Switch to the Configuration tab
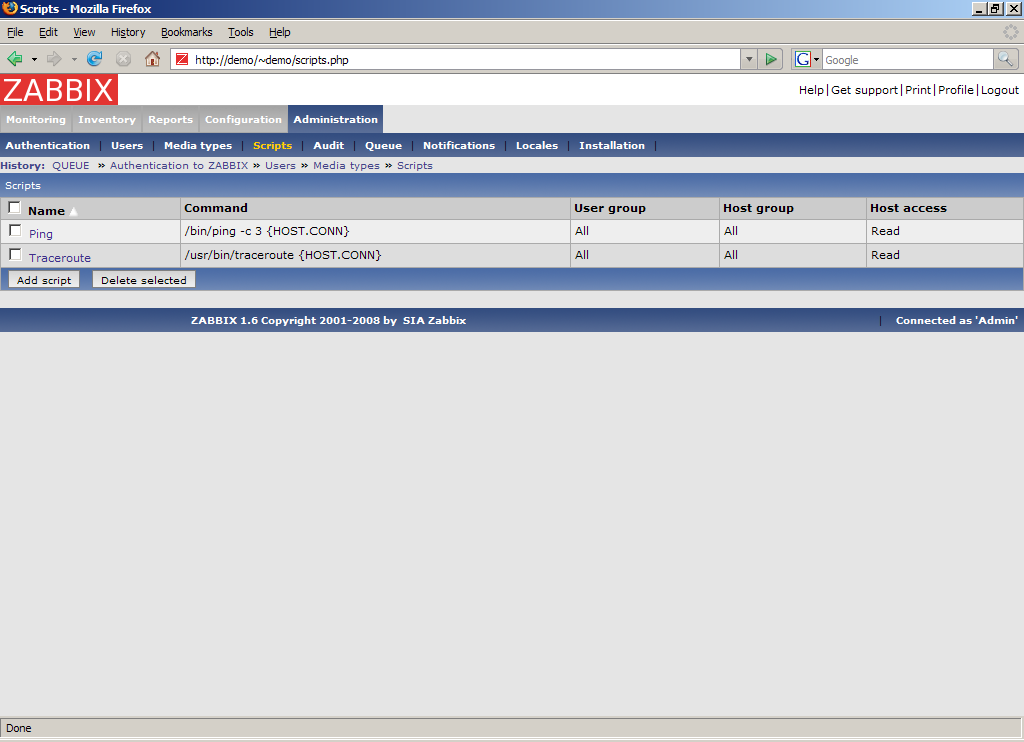1024x742 pixels. pos(244,120)
